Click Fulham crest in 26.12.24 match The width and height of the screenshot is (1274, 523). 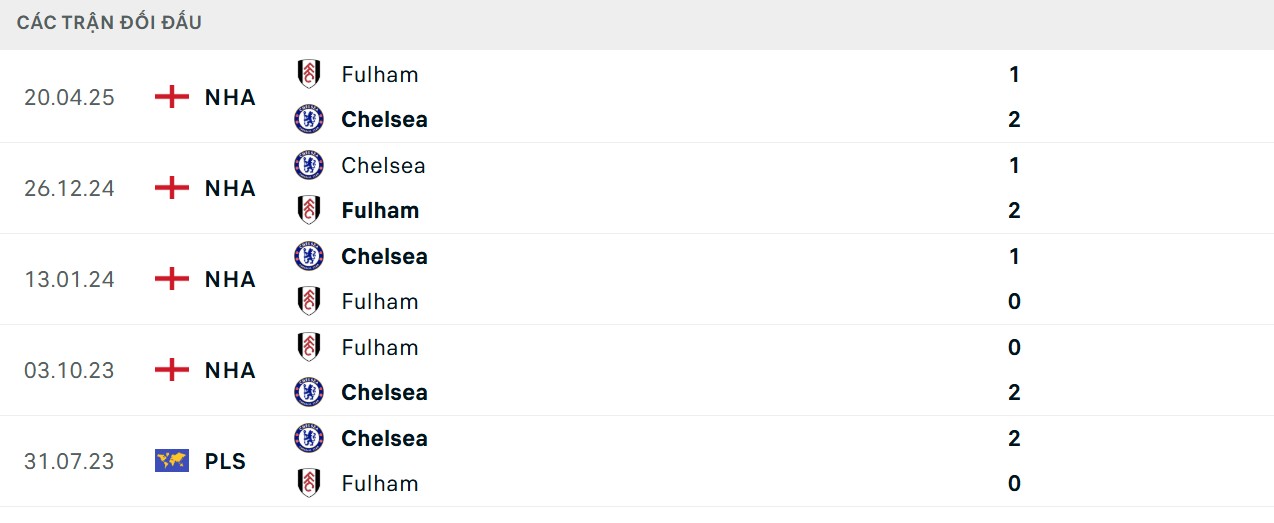309,210
